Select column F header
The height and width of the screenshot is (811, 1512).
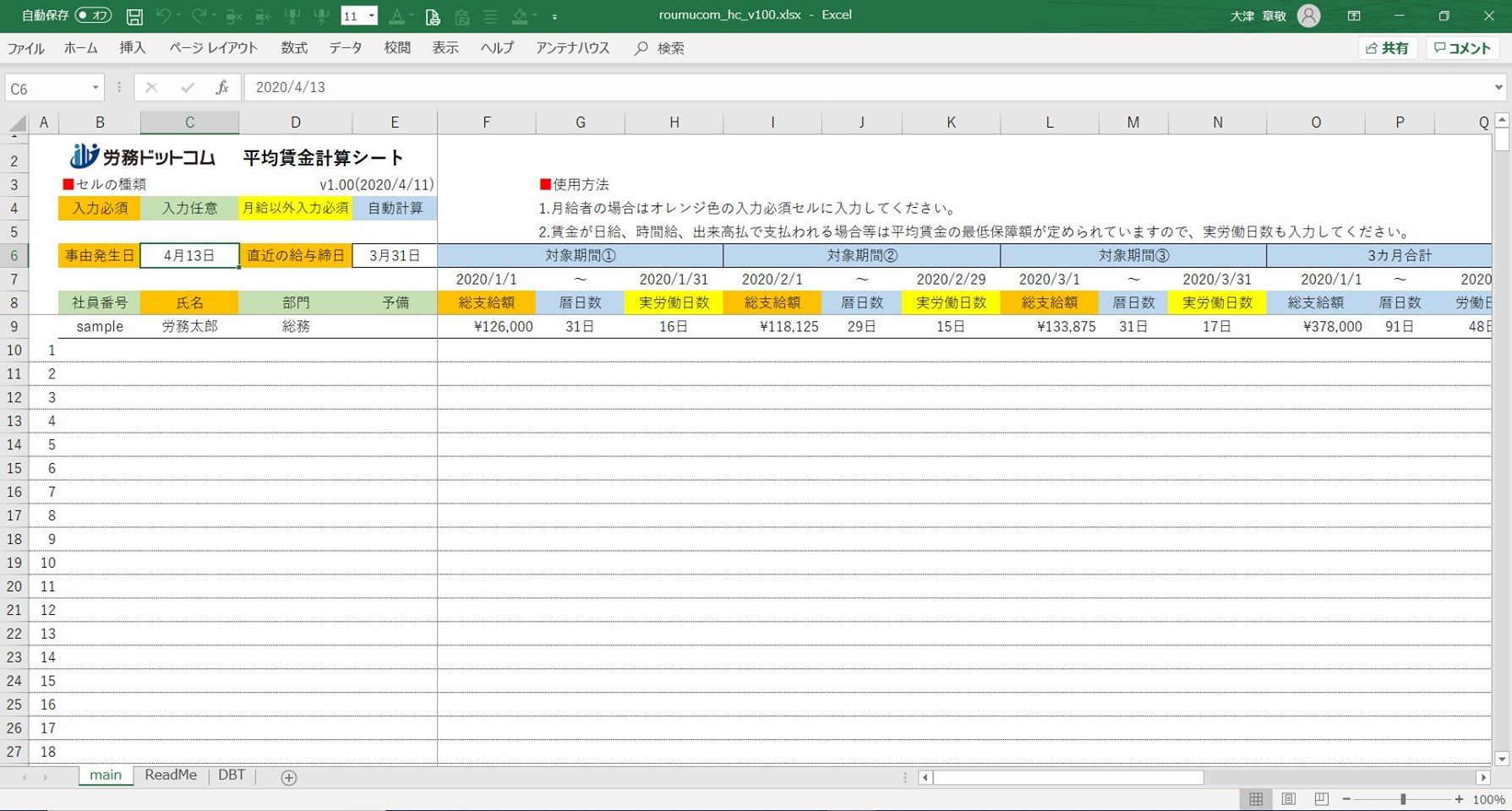pos(486,122)
